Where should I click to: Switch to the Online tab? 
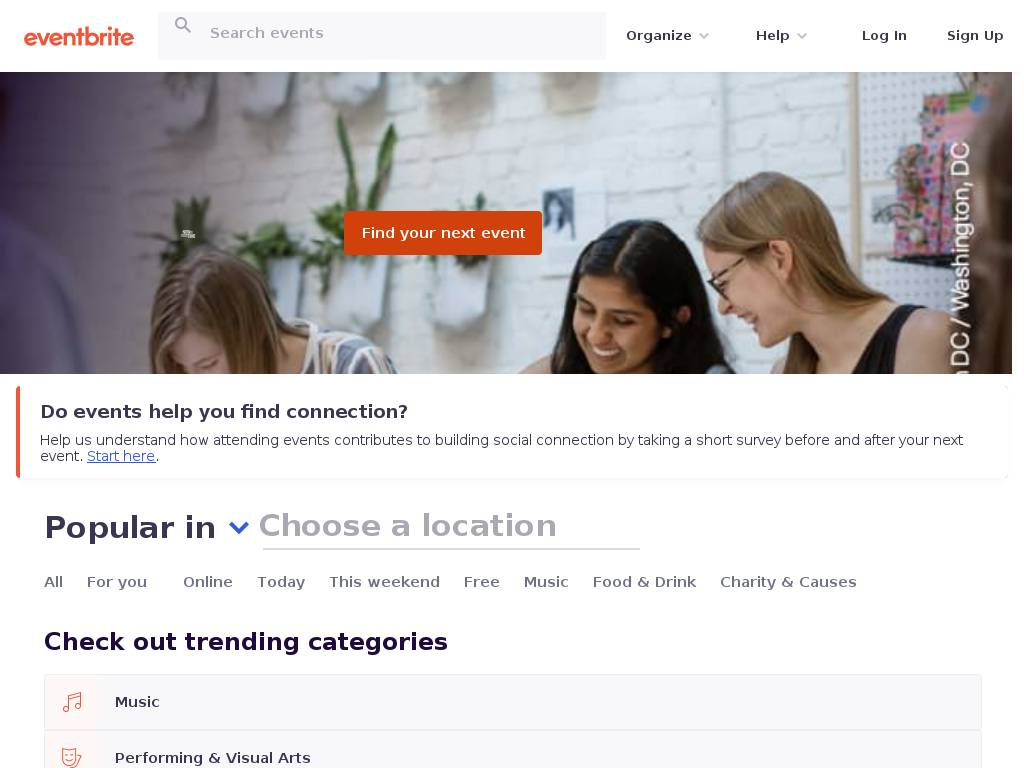(208, 582)
